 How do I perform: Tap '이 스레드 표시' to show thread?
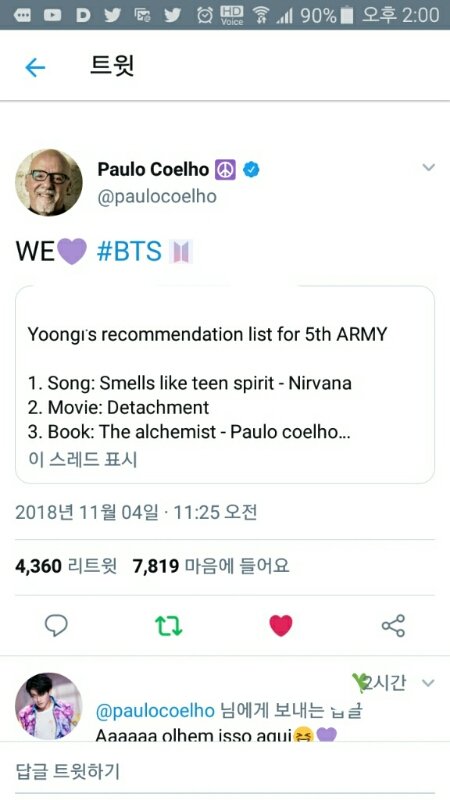[x=83, y=459]
